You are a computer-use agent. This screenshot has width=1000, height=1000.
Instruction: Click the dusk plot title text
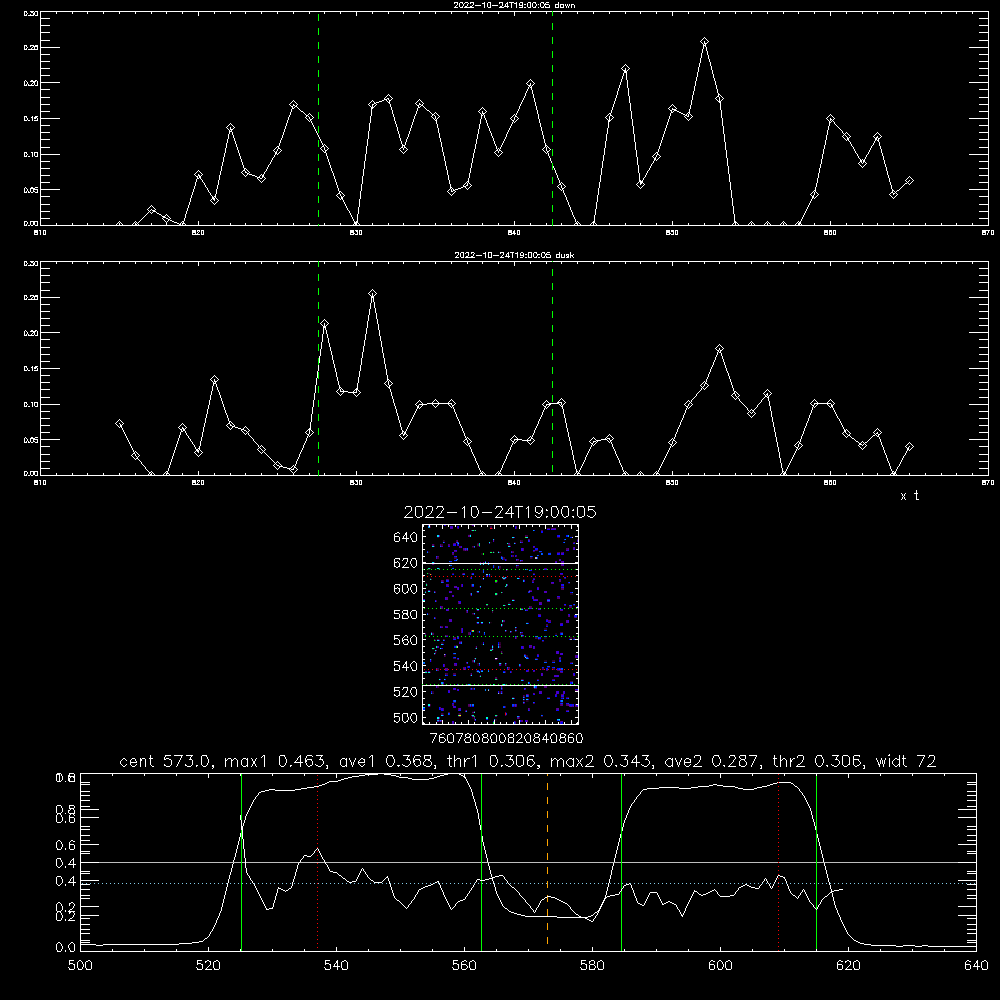514,255
